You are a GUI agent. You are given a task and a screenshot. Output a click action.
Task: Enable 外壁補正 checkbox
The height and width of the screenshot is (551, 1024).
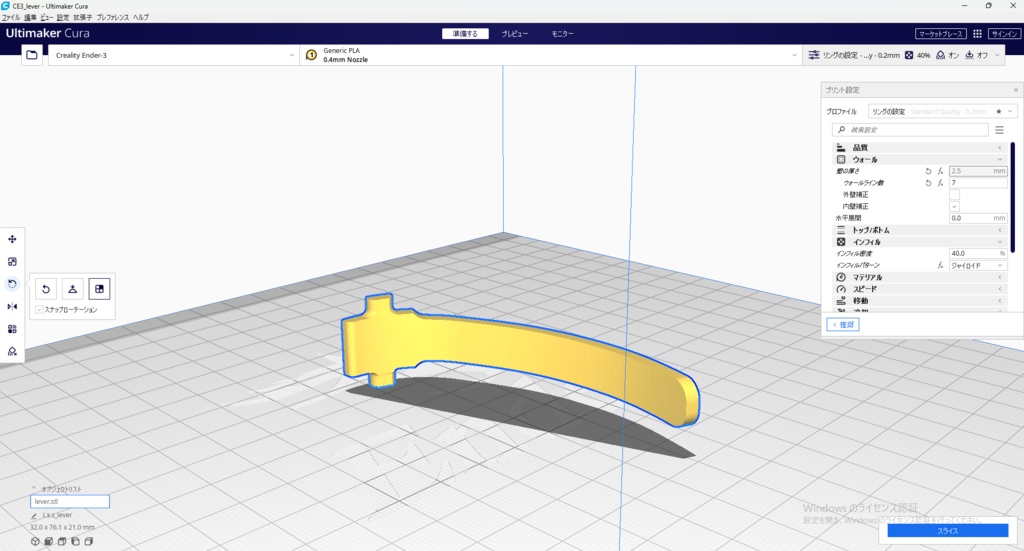coord(954,195)
